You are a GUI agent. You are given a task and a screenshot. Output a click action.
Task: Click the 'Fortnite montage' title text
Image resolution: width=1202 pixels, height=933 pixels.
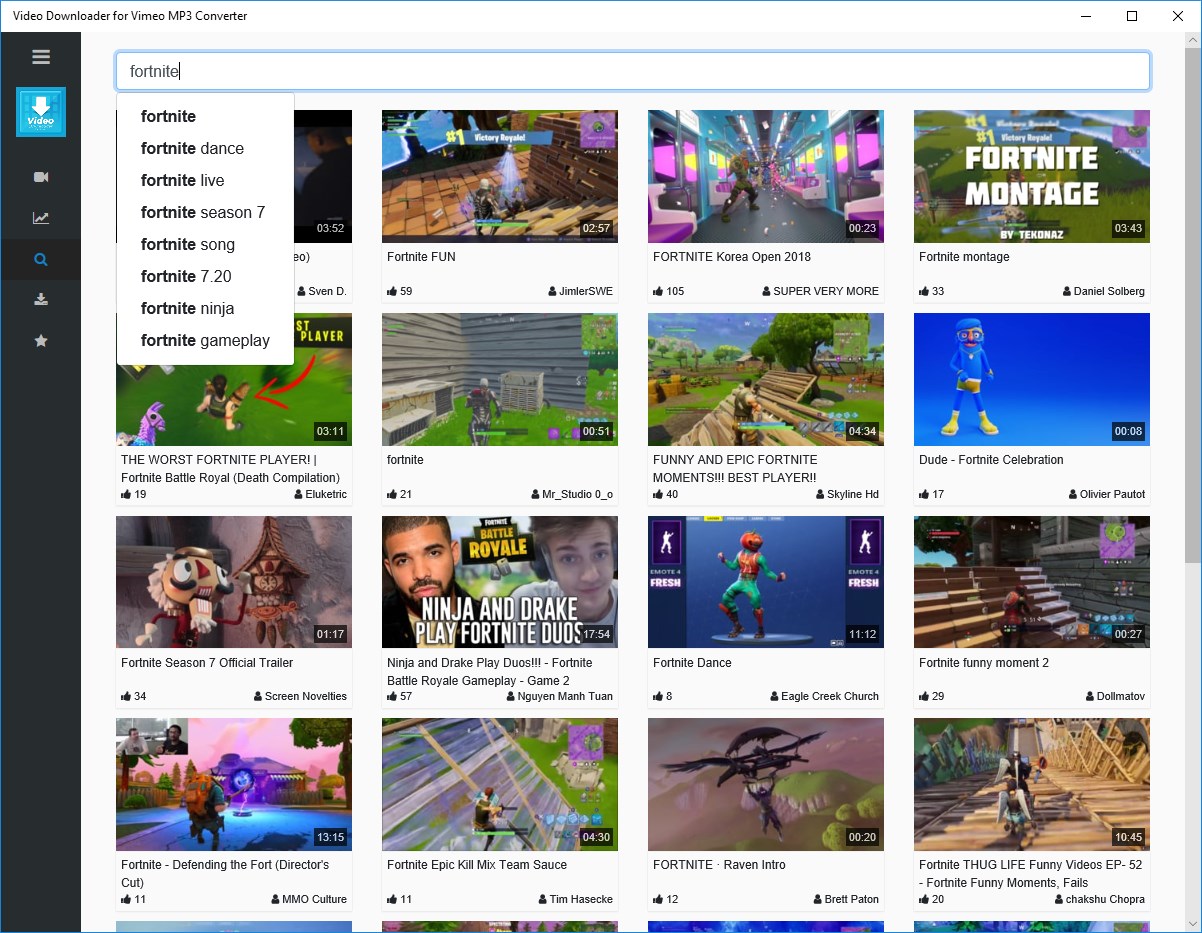[964, 257]
